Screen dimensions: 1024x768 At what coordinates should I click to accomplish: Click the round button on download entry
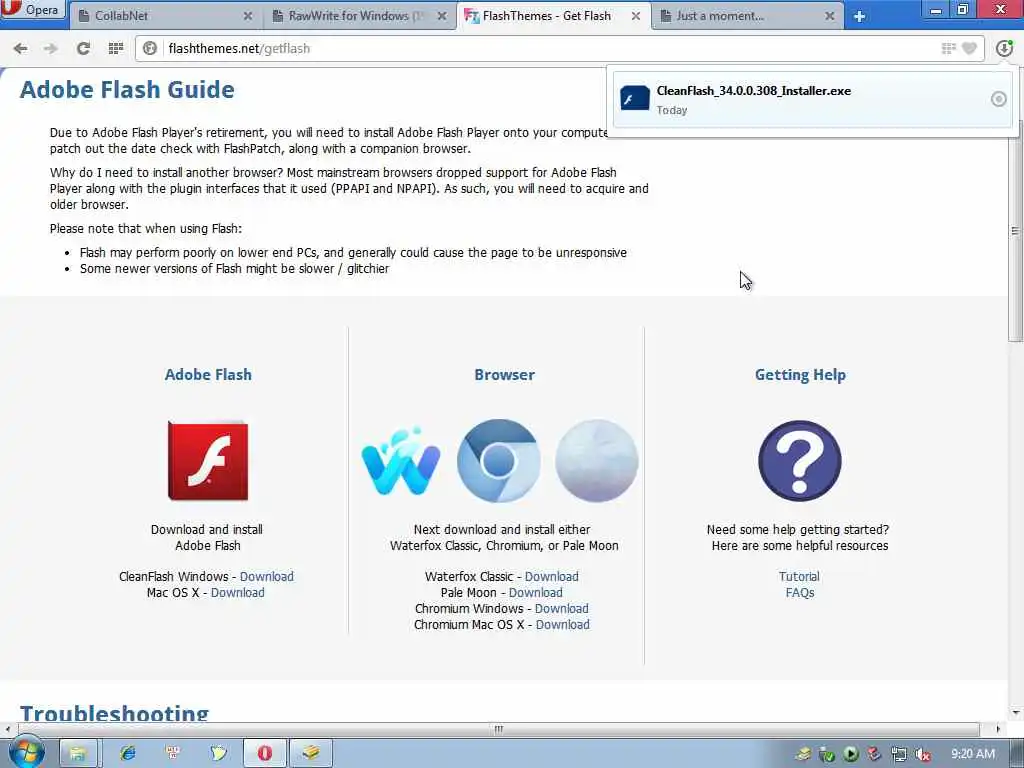click(998, 99)
